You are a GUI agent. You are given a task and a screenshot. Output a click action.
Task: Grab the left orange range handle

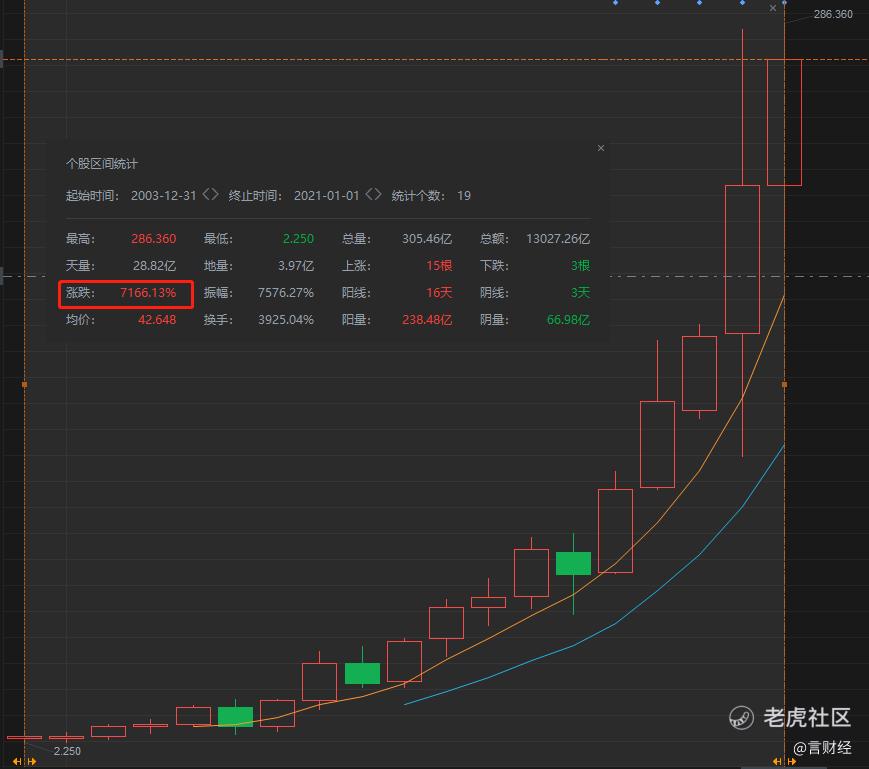tap(24, 384)
